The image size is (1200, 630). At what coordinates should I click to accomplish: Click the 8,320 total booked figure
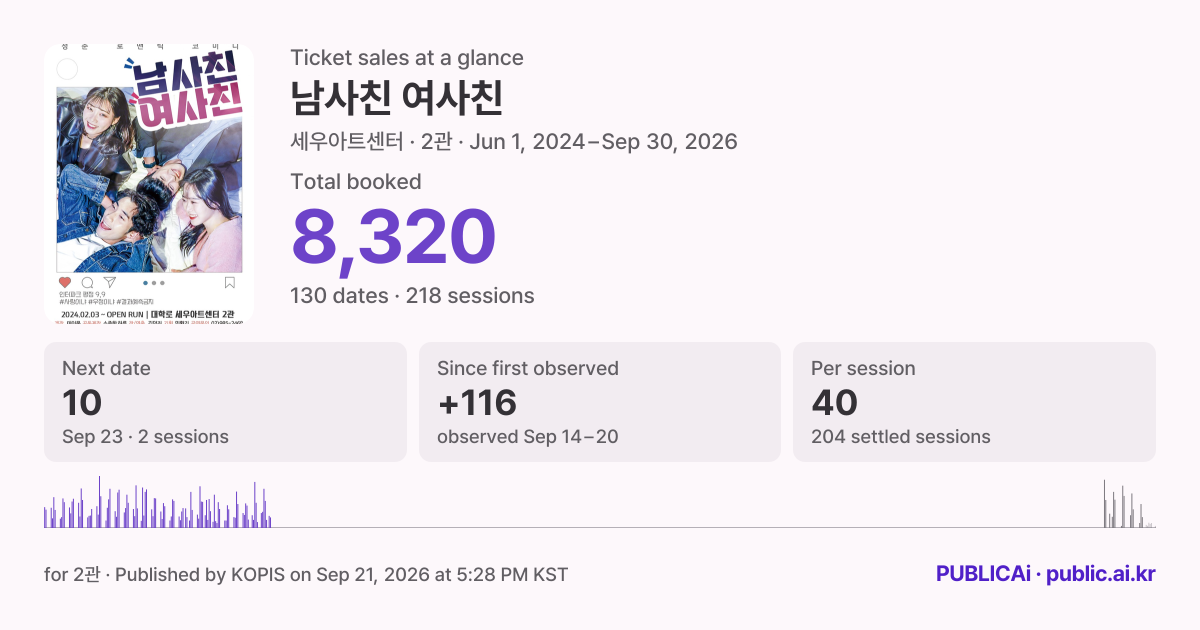(x=393, y=238)
